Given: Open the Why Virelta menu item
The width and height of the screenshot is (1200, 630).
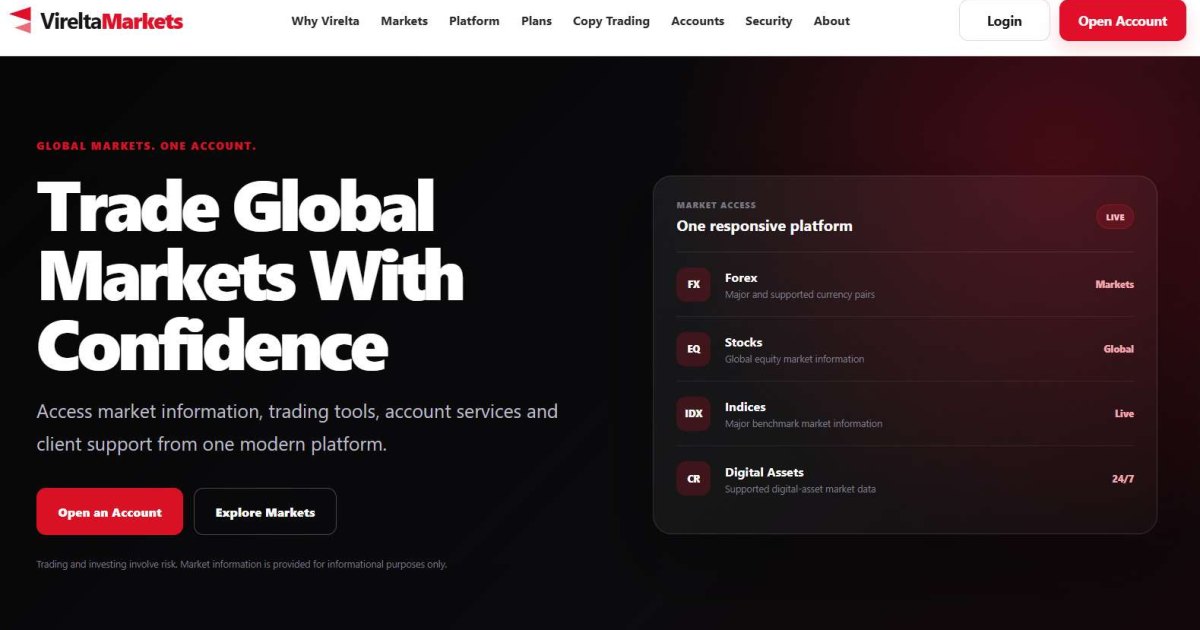Looking at the screenshot, I should click(325, 21).
